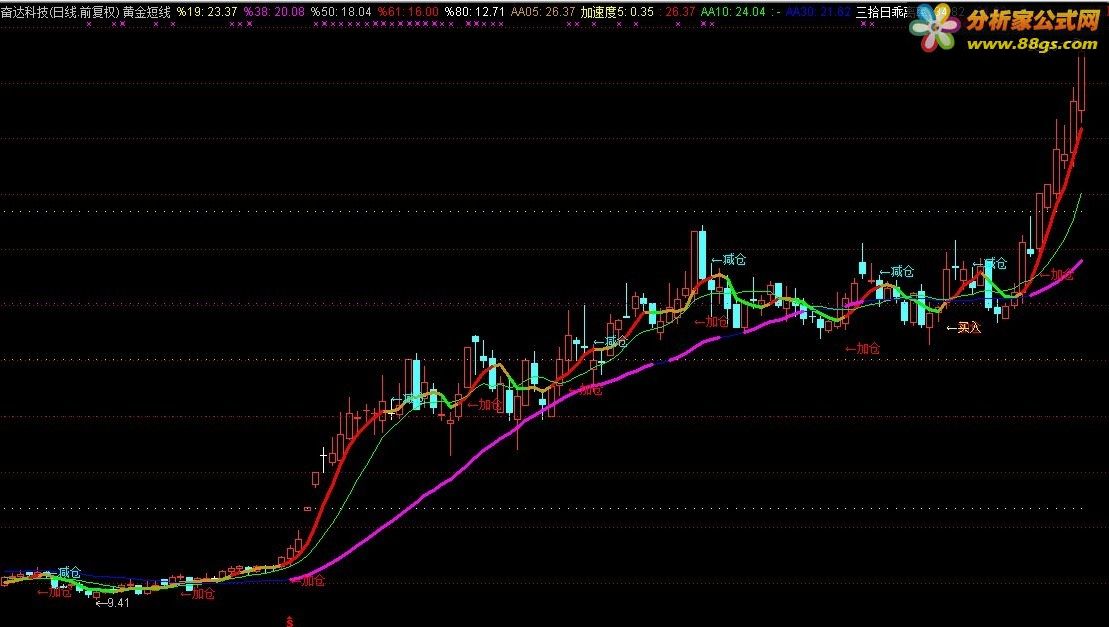Click the blue AA30 moving average label
This screenshot has height=627, width=1109.
(818, 11)
